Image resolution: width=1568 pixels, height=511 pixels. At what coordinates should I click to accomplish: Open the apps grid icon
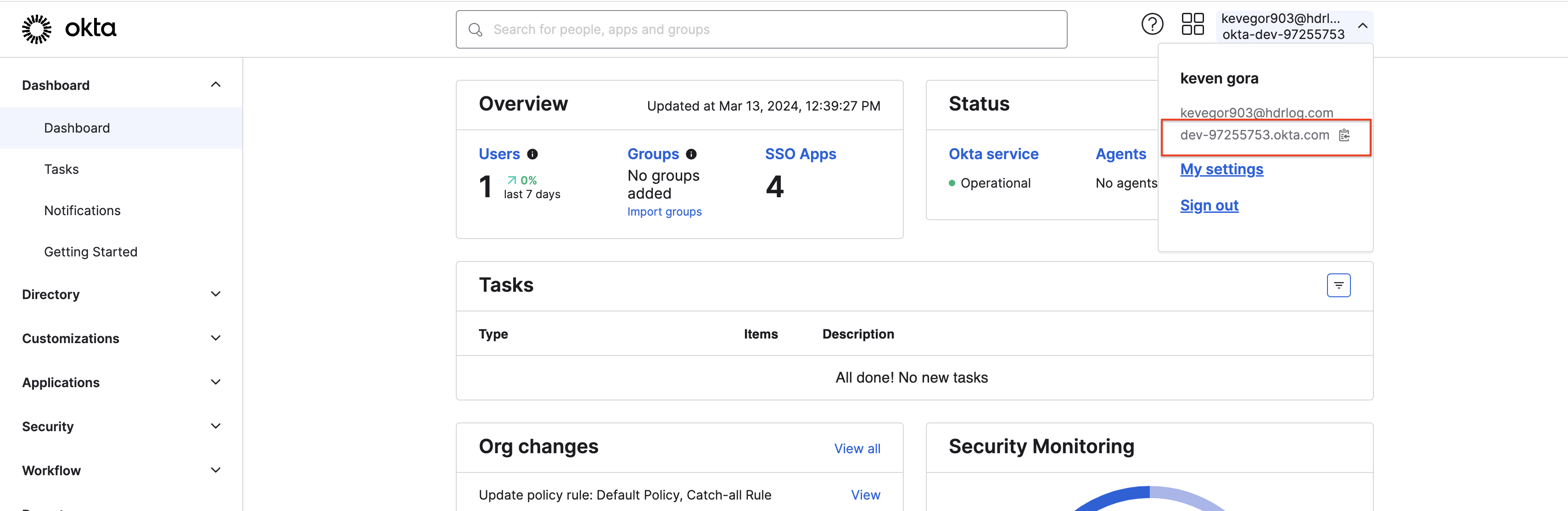click(x=1193, y=25)
